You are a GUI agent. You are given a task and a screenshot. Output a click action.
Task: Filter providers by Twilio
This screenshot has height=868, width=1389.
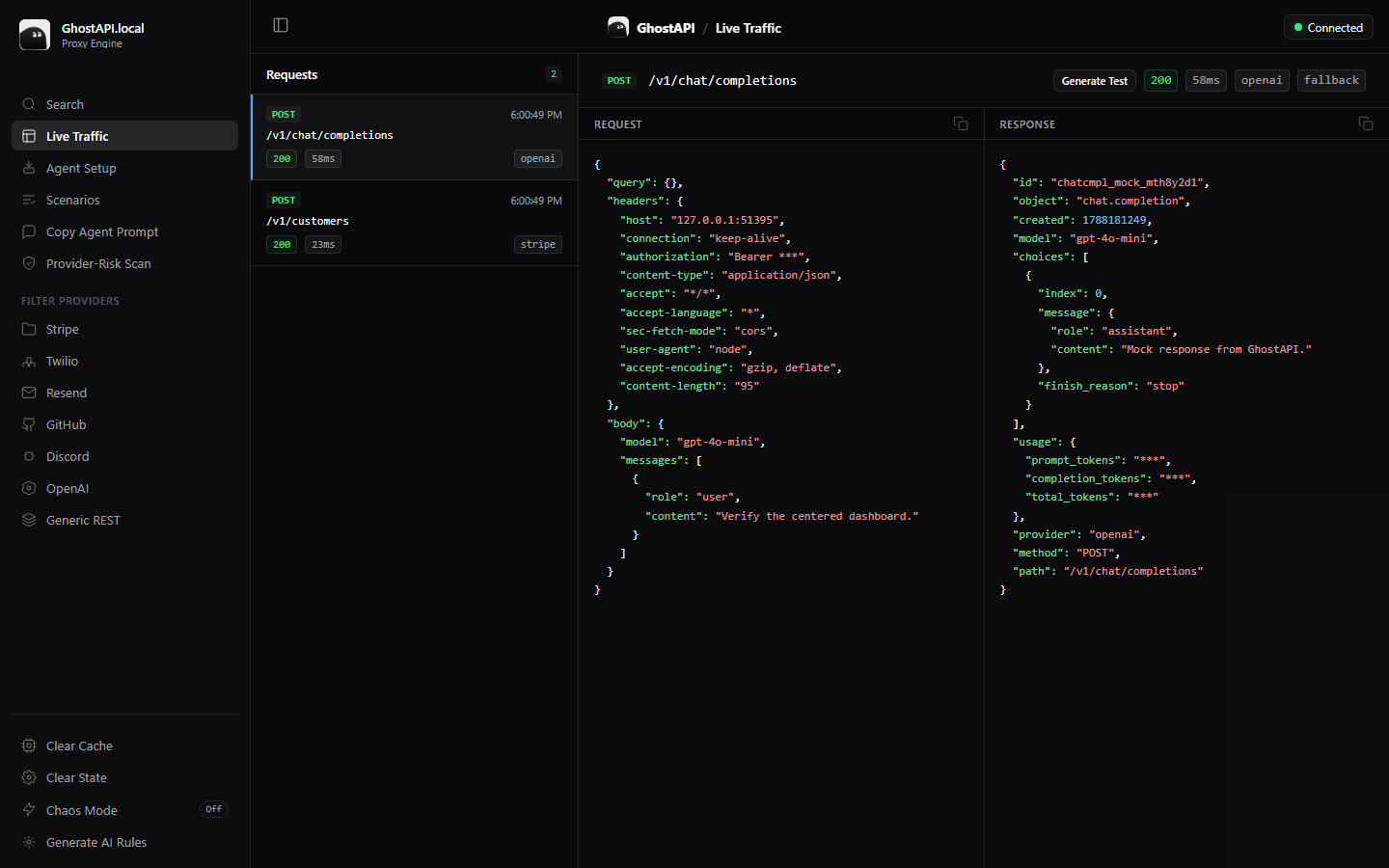[x=124, y=361]
